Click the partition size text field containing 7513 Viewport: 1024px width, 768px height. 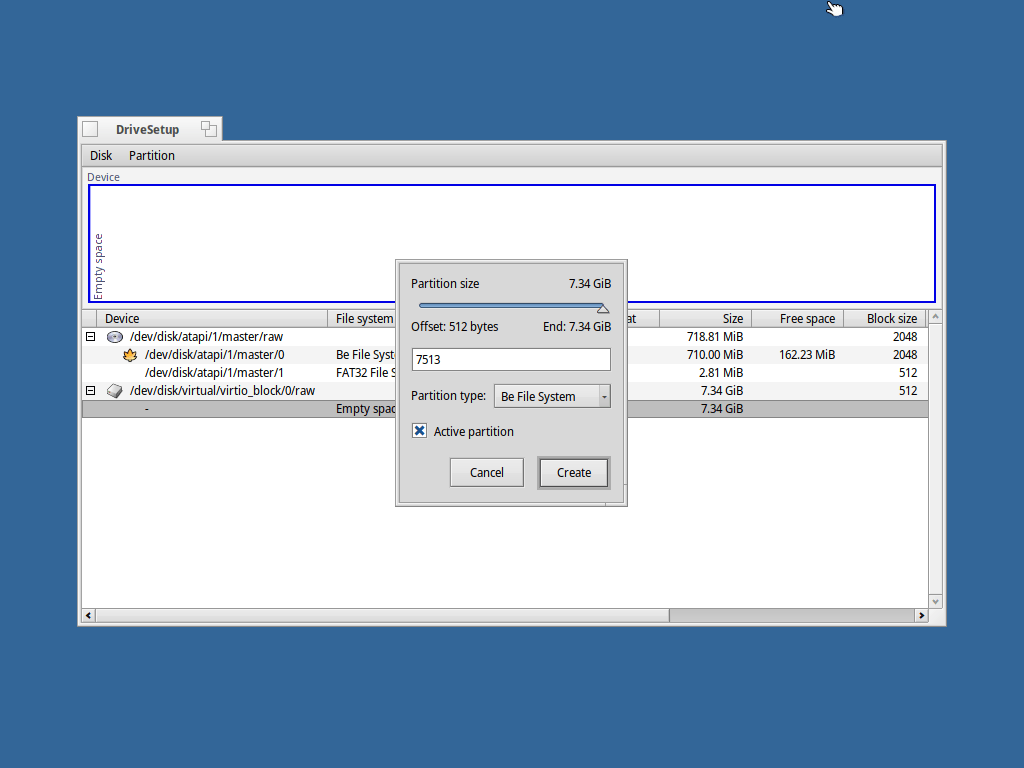(511, 359)
